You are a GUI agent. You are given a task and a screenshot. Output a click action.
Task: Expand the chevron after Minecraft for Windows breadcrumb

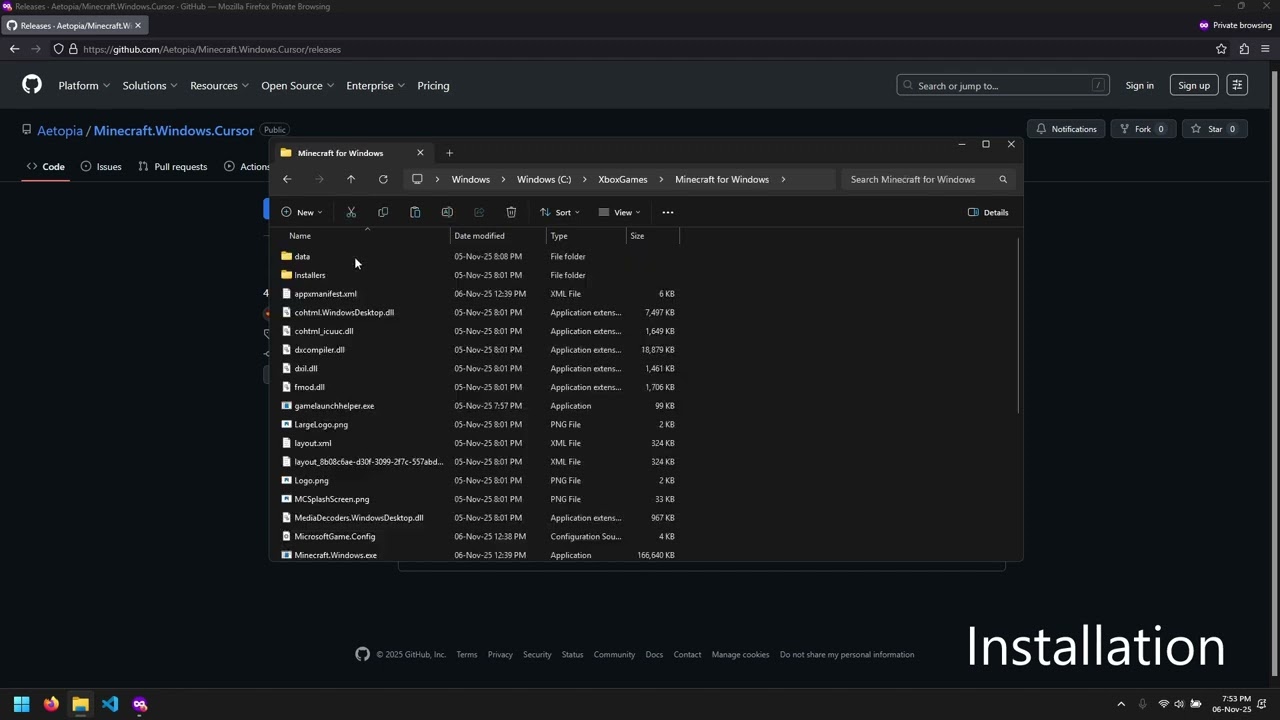tap(783, 179)
